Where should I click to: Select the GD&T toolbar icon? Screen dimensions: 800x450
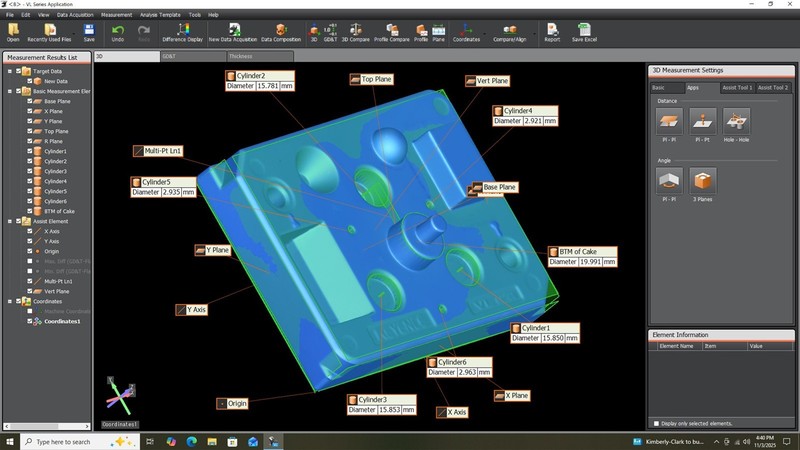pyautogui.click(x=330, y=33)
